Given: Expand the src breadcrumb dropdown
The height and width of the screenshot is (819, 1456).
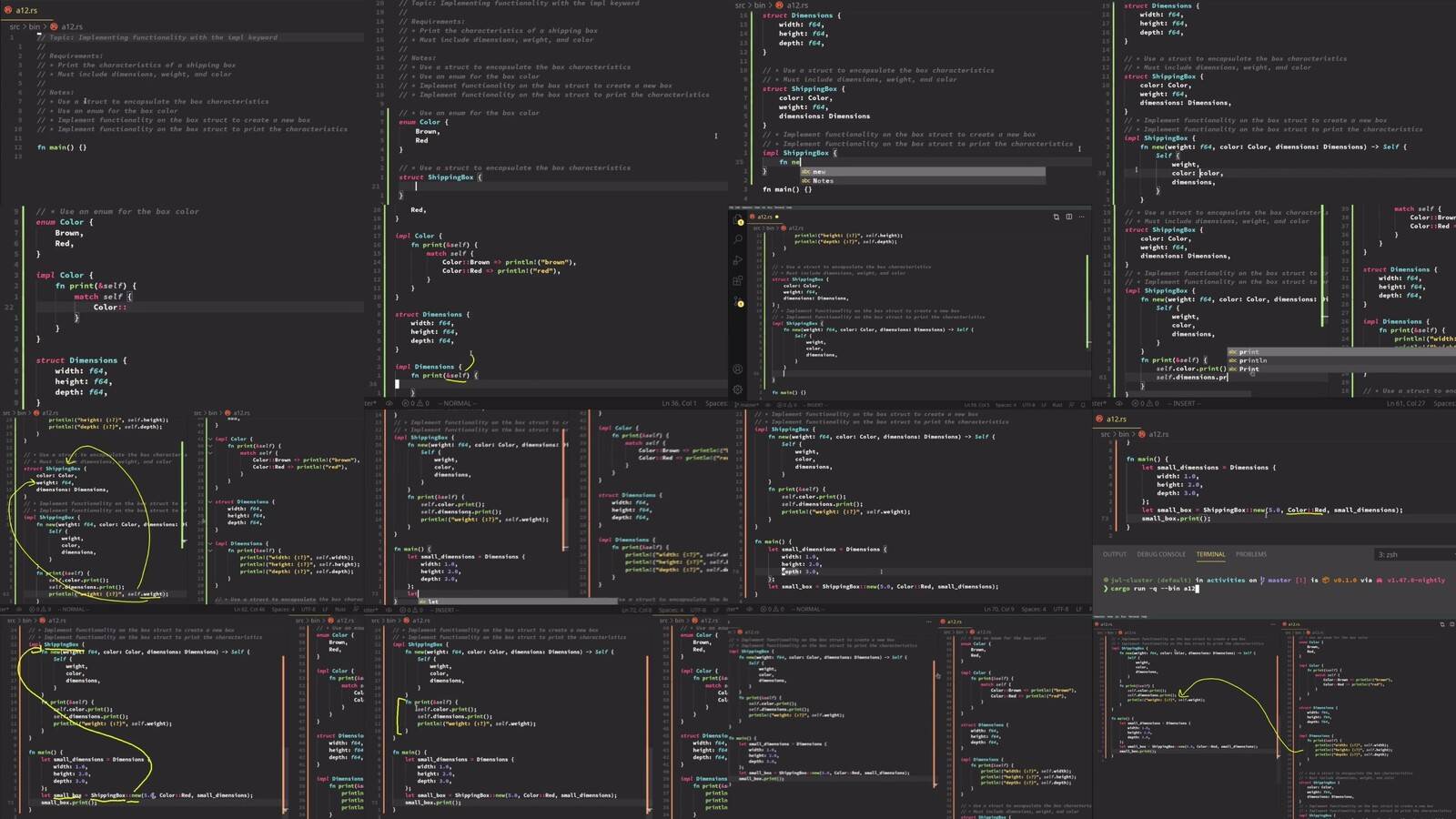Looking at the screenshot, I should [754, 228].
